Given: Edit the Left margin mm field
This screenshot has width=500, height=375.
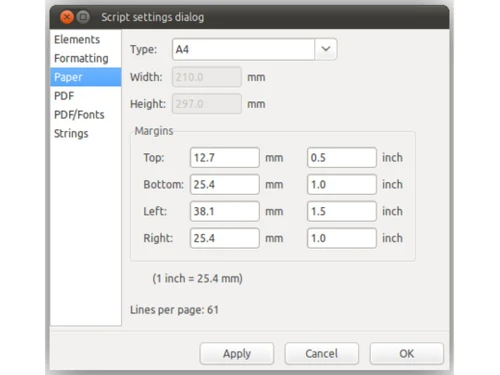Looking at the screenshot, I should coord(225,211).
